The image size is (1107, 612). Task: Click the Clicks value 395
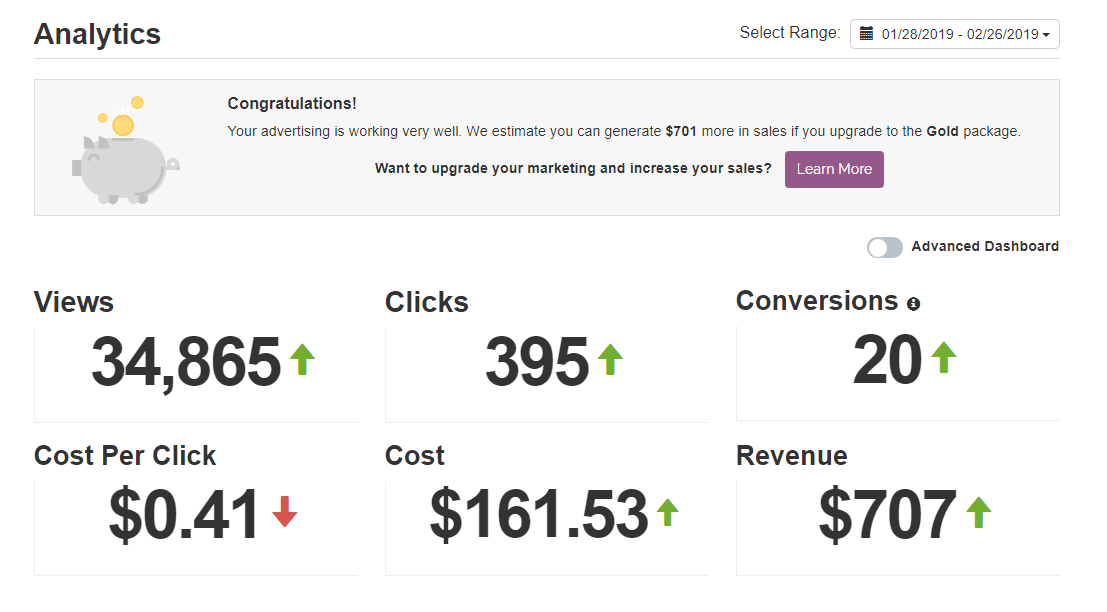click(x=537, y=362)
